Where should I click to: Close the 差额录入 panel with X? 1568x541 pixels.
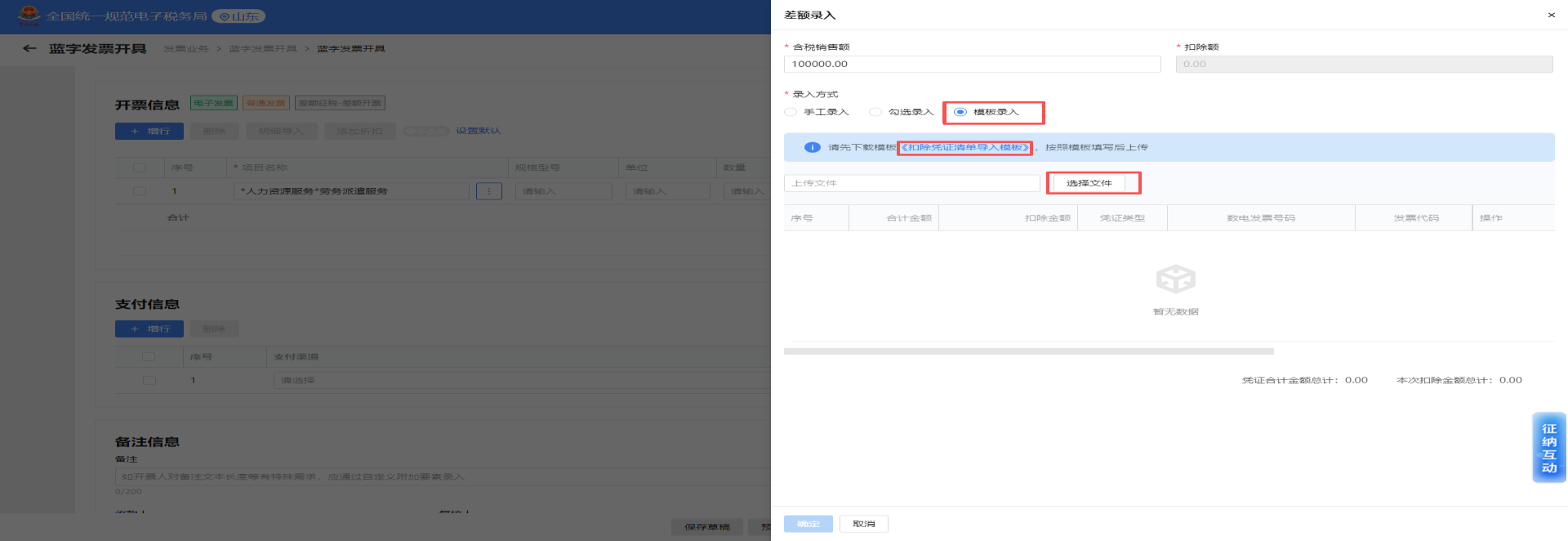click(1551, 16)
